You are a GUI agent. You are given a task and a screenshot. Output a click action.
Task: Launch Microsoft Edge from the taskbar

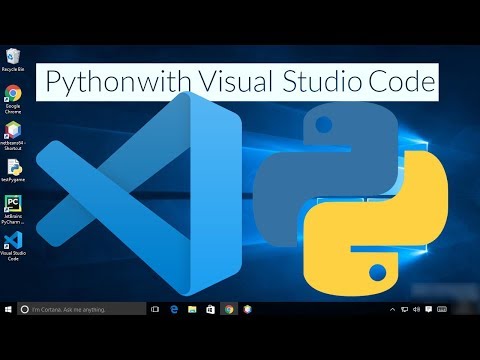pos(174,309)
